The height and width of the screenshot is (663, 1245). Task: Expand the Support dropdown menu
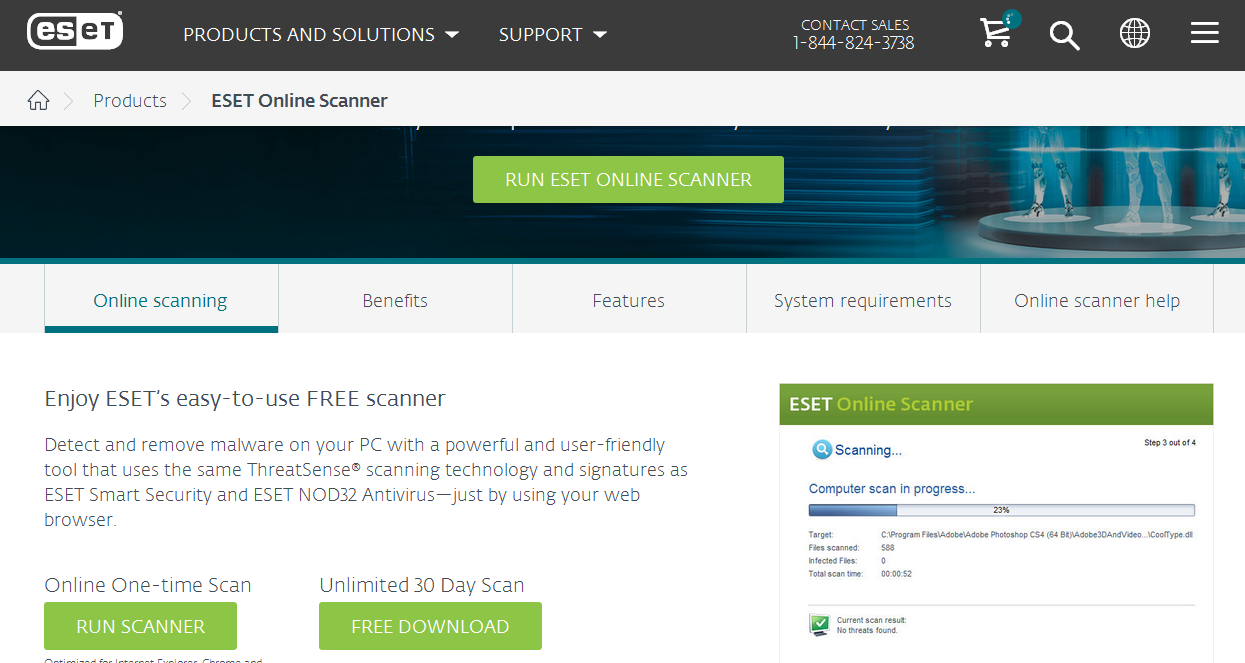553,35
